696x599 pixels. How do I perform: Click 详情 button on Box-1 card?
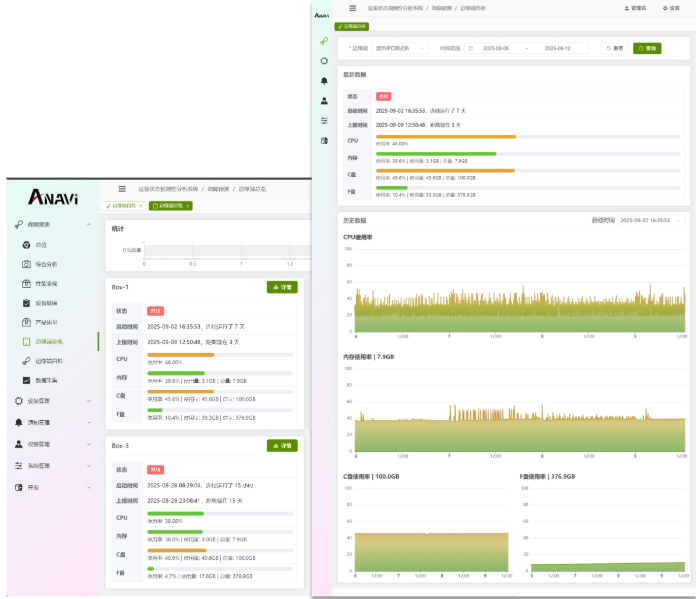(x=282, y=287)
